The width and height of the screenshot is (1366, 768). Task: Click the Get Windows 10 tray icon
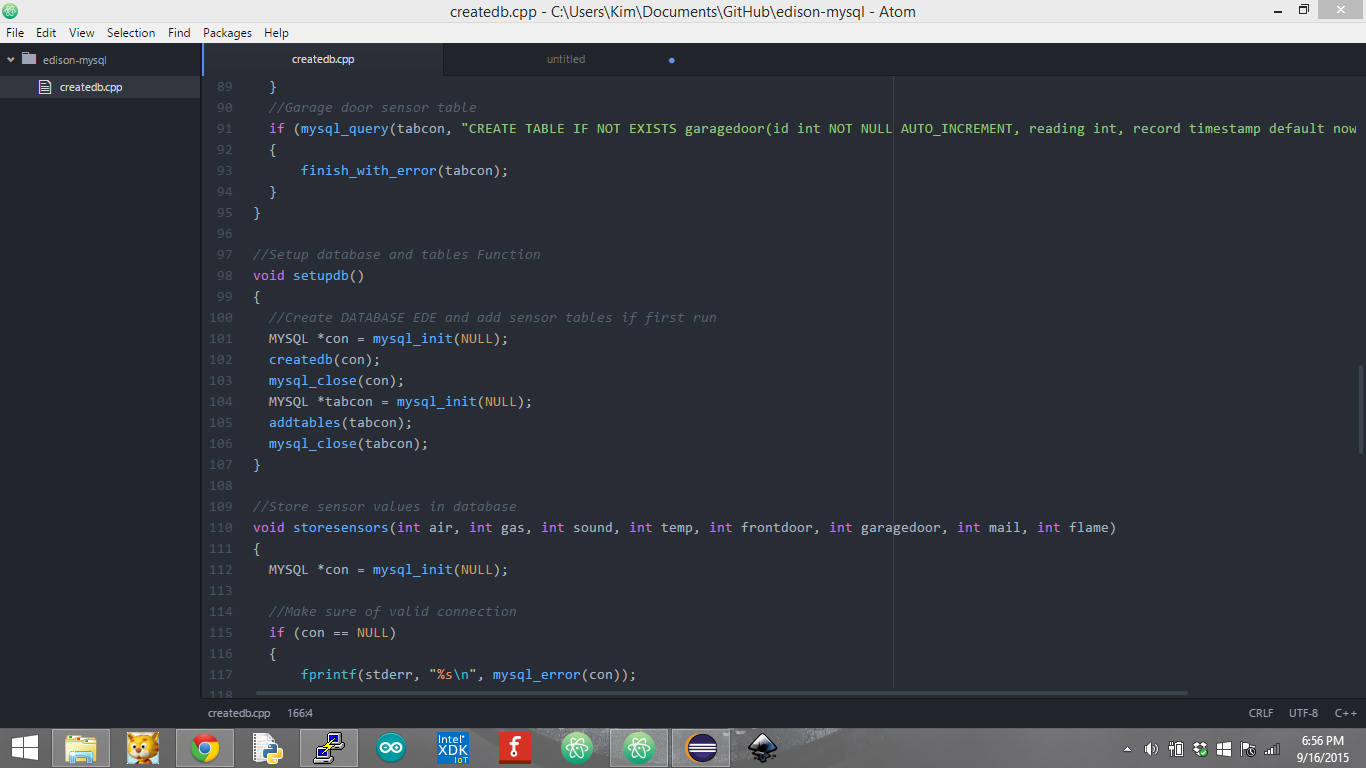pyautogui.click(x=1224, y=749)
